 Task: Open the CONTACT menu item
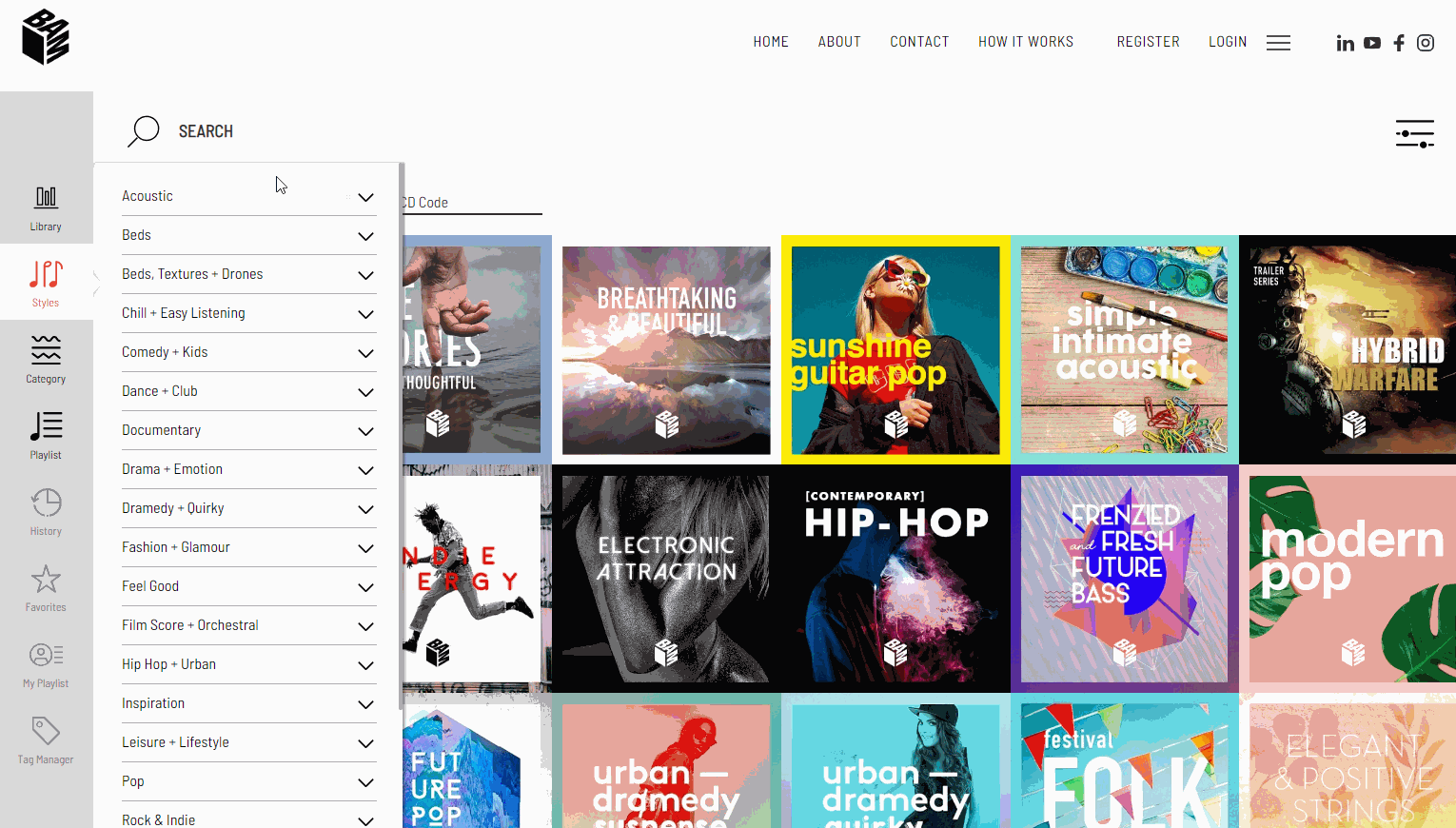pyautogui.click(x=919, y=42)
